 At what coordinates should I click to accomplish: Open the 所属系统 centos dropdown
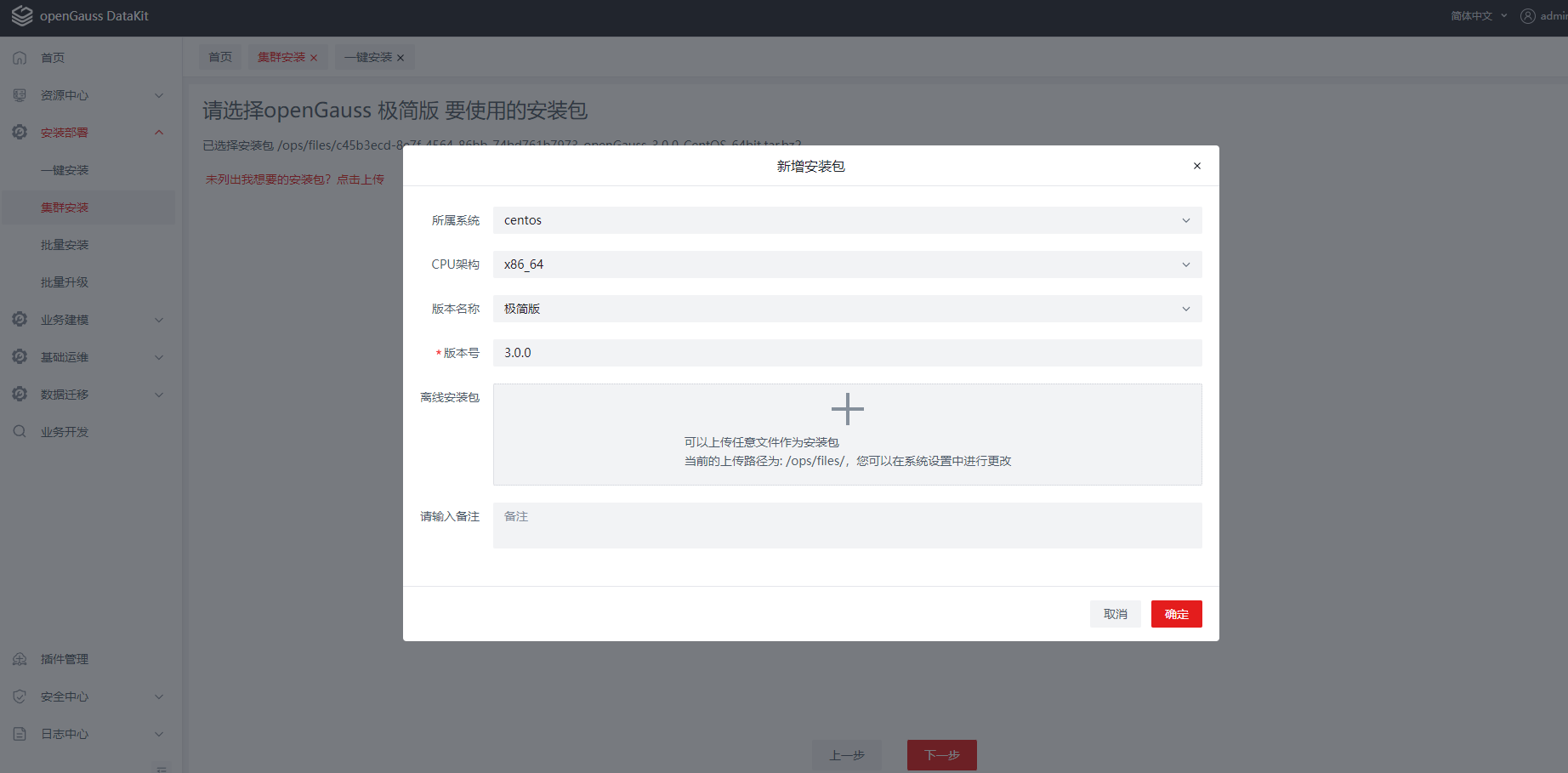pos(846,220)
